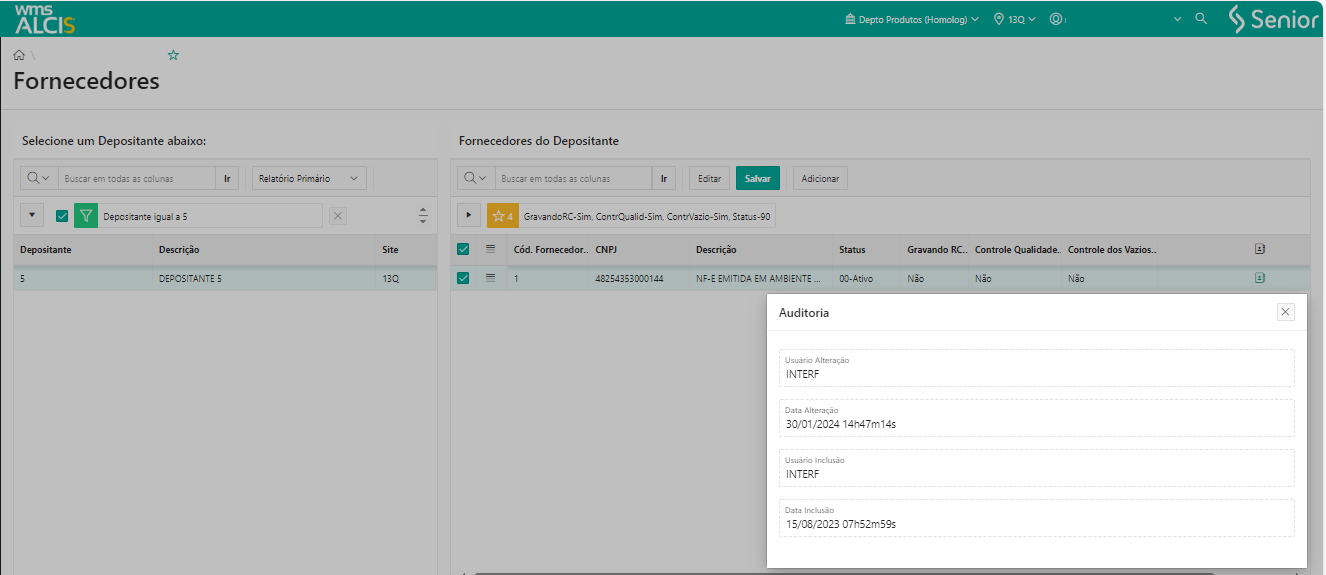1326x575 pixels.
Task: Focus Fornecedores 'Buscar em todas as colunas' field
Action: tap(574, 178)
